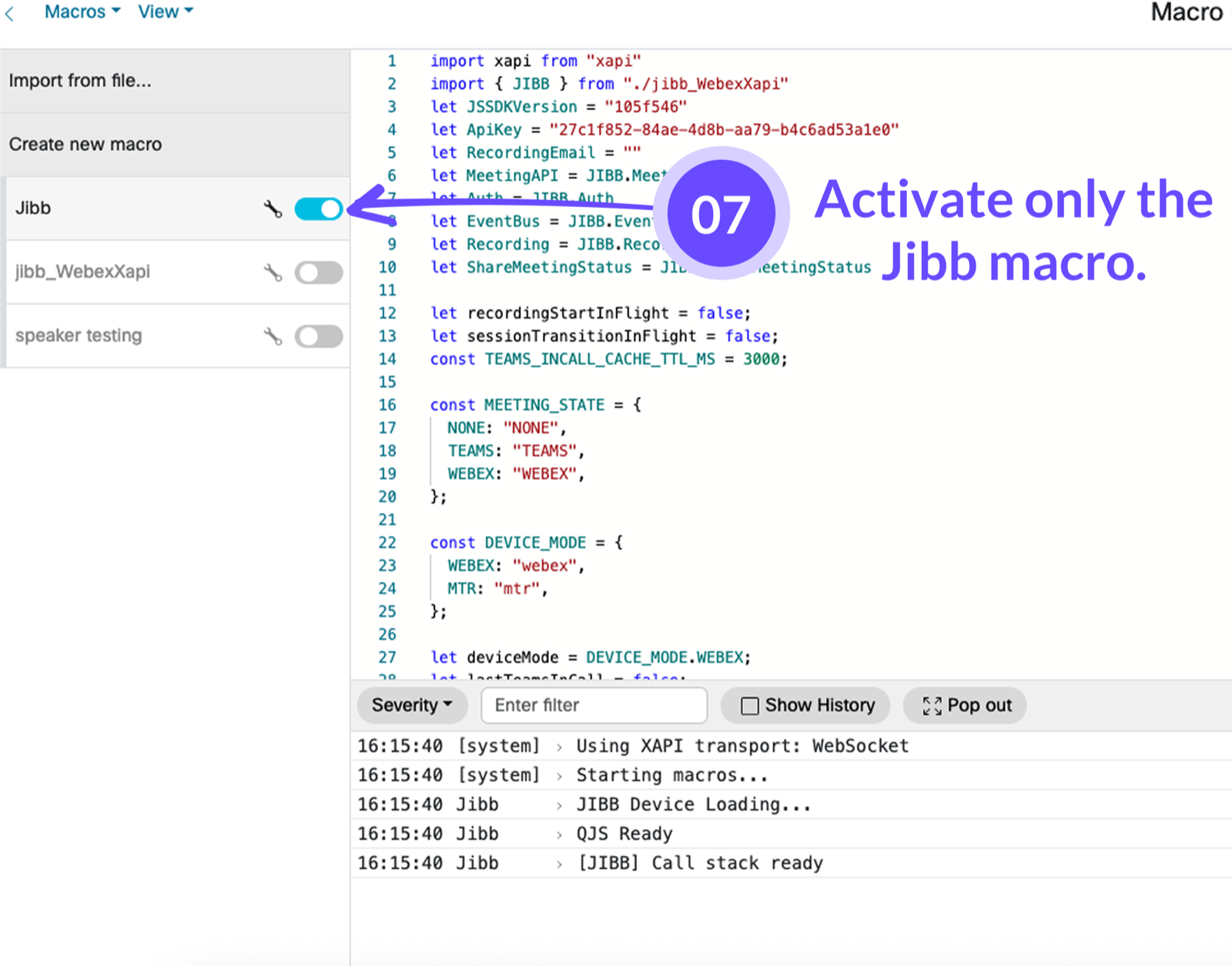Screen dimensions: 1232x966
Task: Click the Pop out button
Action: tap(965, 705)
